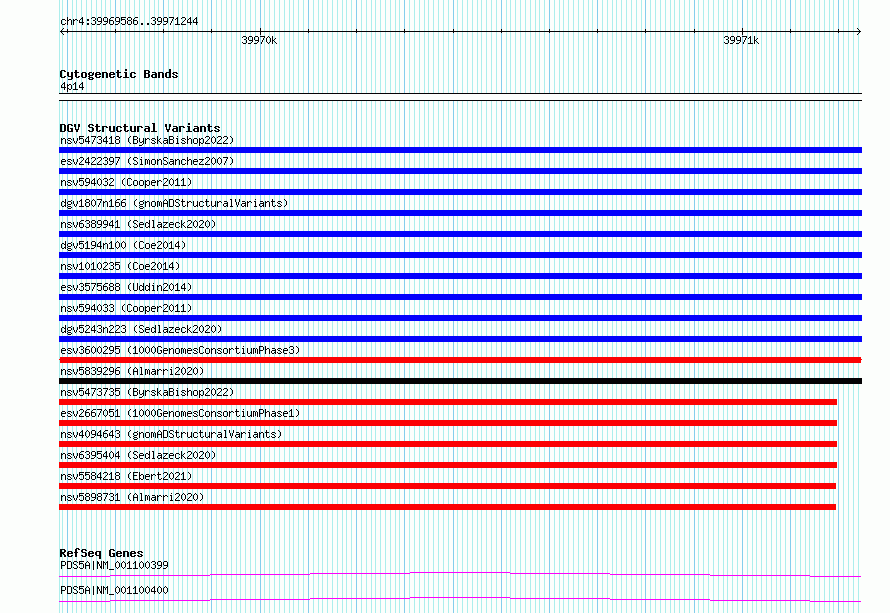Image resolution: width=890 pixels, height=613 pixels.
Task: Click the Cytogenetic Bands track title
Action: point(119,74)
